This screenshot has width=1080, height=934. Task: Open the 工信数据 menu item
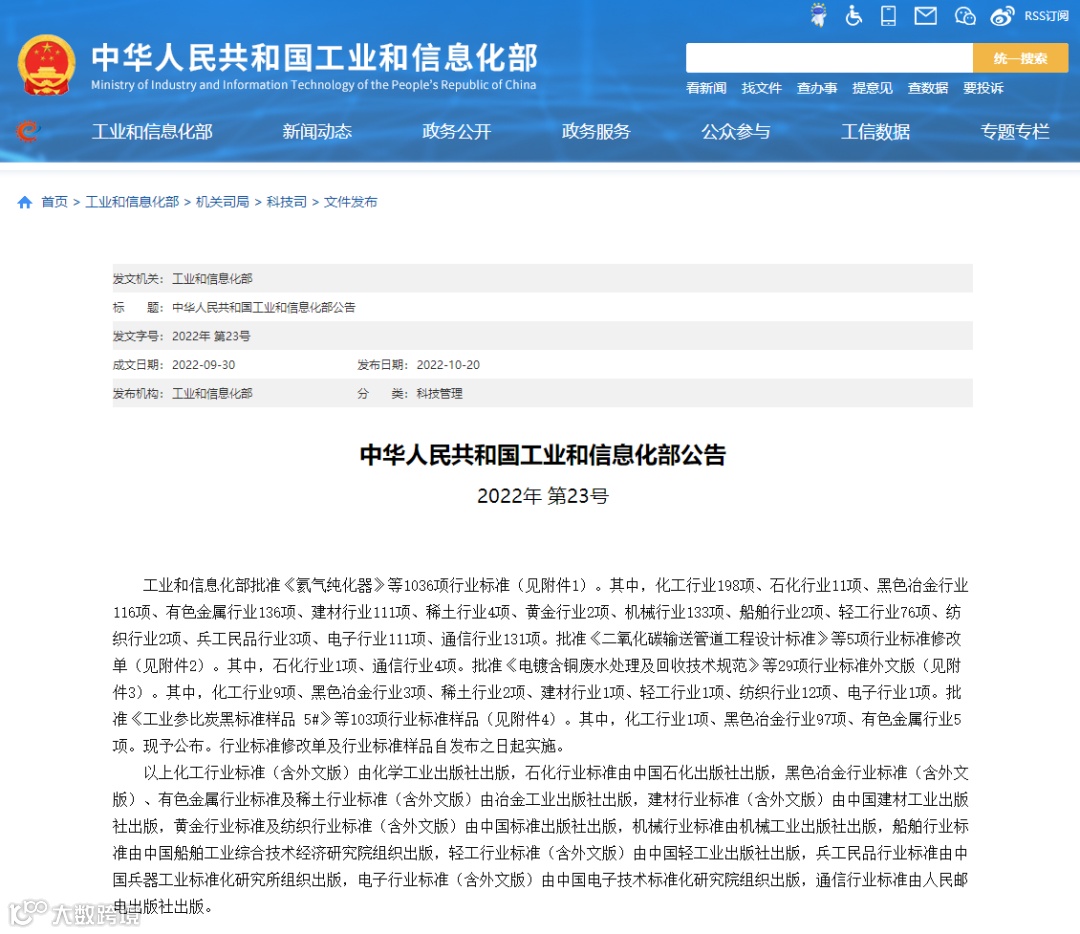coord(875,131)
